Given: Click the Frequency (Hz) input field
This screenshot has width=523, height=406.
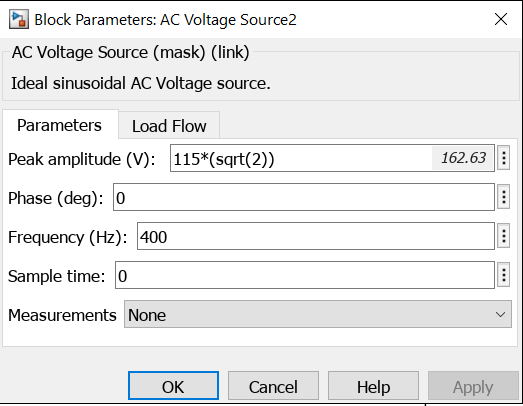Looking at the screenshot, I should [x=316, y=236].
